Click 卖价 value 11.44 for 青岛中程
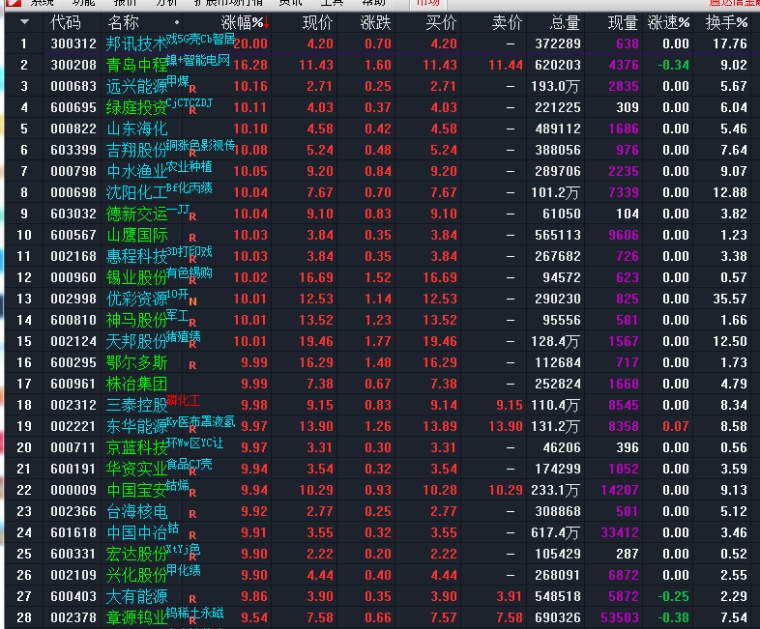 pos(506,65)
